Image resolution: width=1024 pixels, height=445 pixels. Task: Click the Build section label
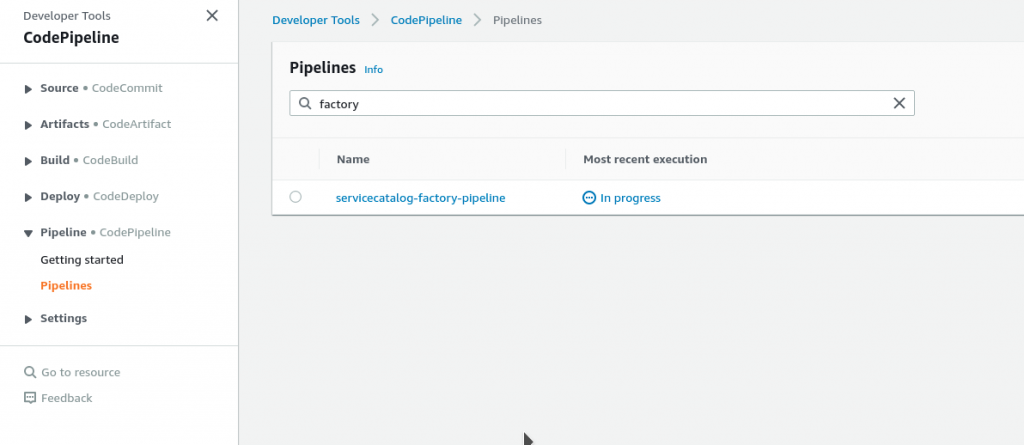coord(55,160)
